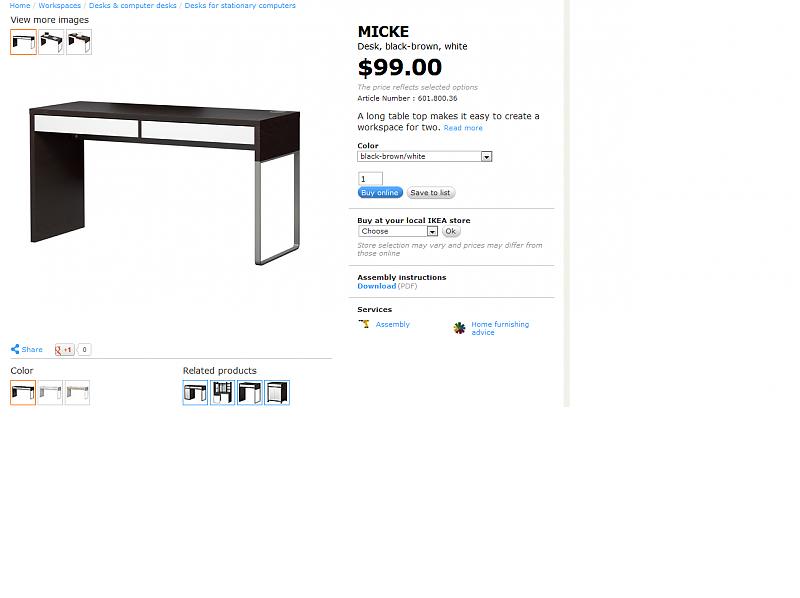Screen dimensions: 800x598
Task: Open the Workspaces breadcrumb link
Action: point(60,6)
